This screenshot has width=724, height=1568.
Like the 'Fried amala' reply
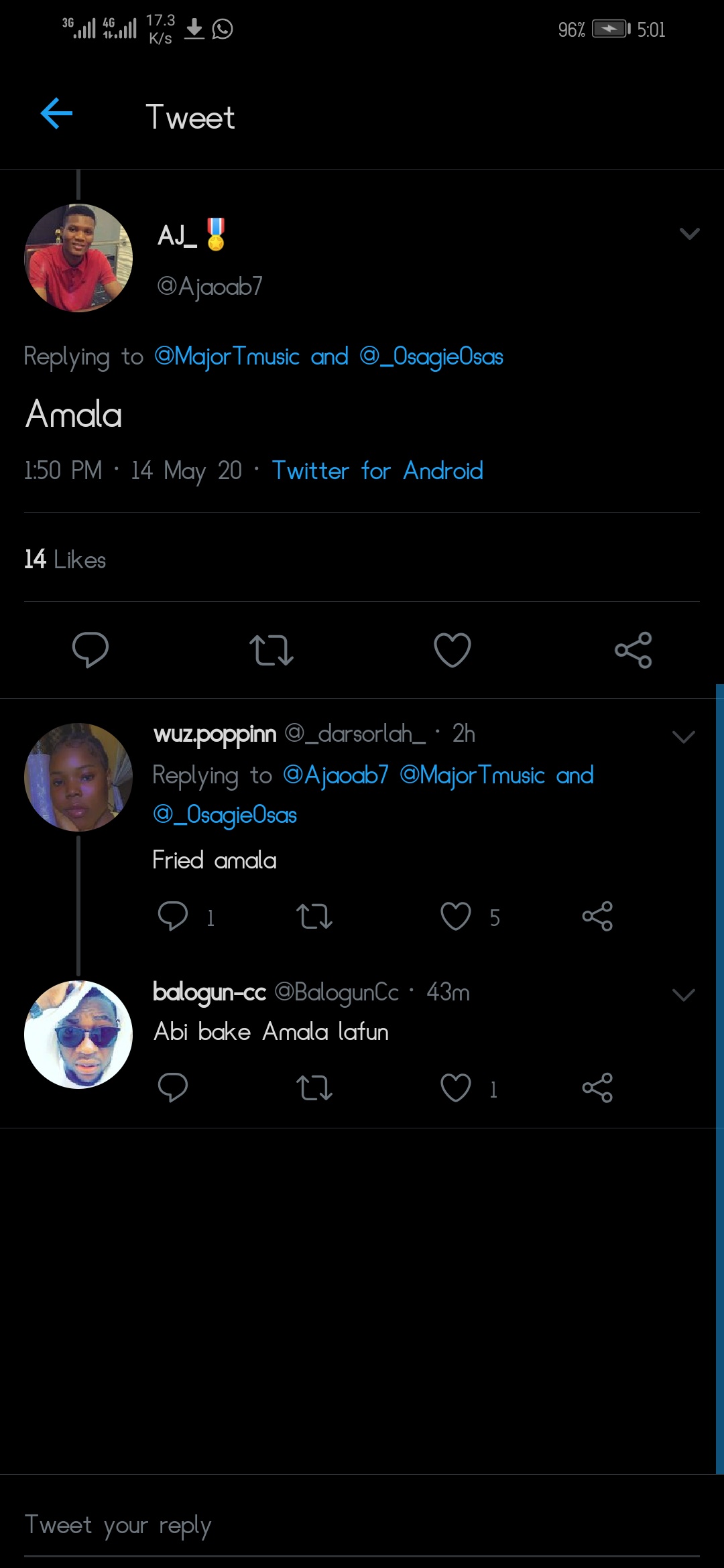click(456, 916)
